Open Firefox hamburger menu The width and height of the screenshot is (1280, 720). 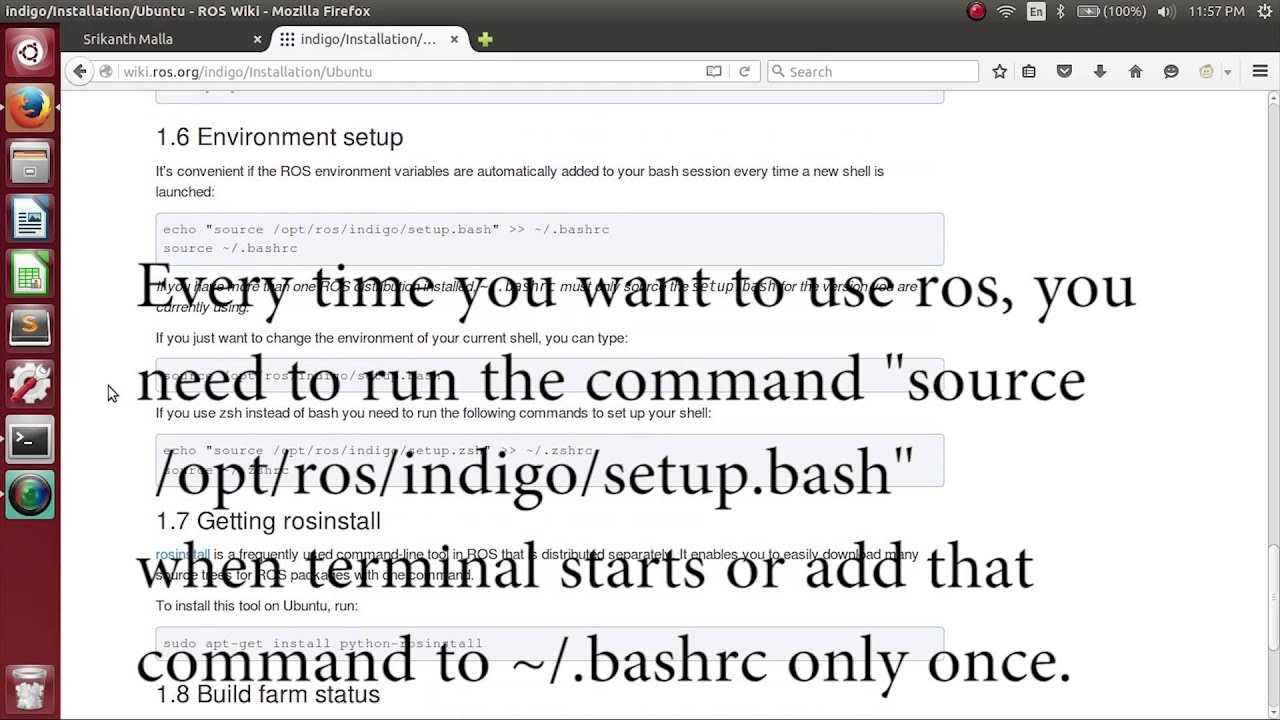pyautogui.click(x=1260, y=71)
